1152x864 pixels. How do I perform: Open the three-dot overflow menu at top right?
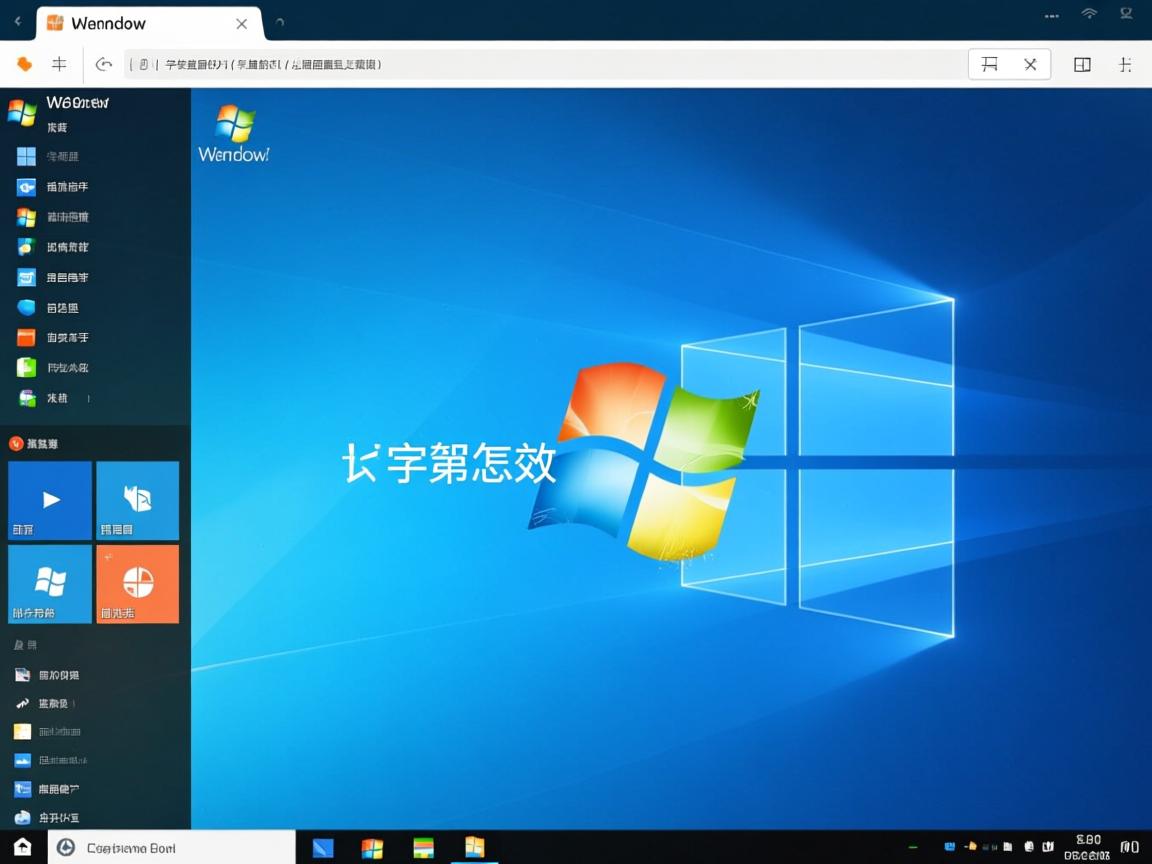[1051, 14]
